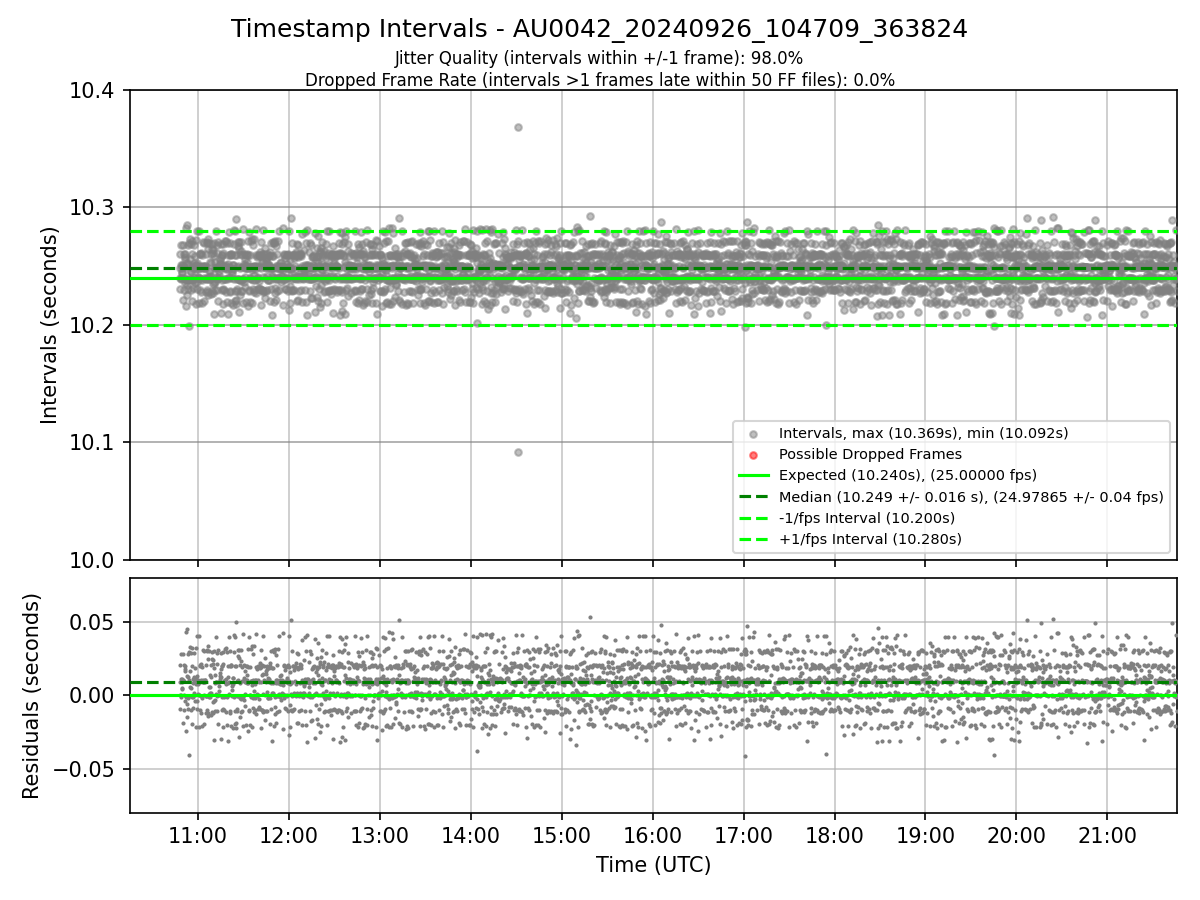This screenshot has width=1200, height=900.
Task: Click the 12:00 x-axis tick label
Action: pyautogui.click(x=289, y=834)
